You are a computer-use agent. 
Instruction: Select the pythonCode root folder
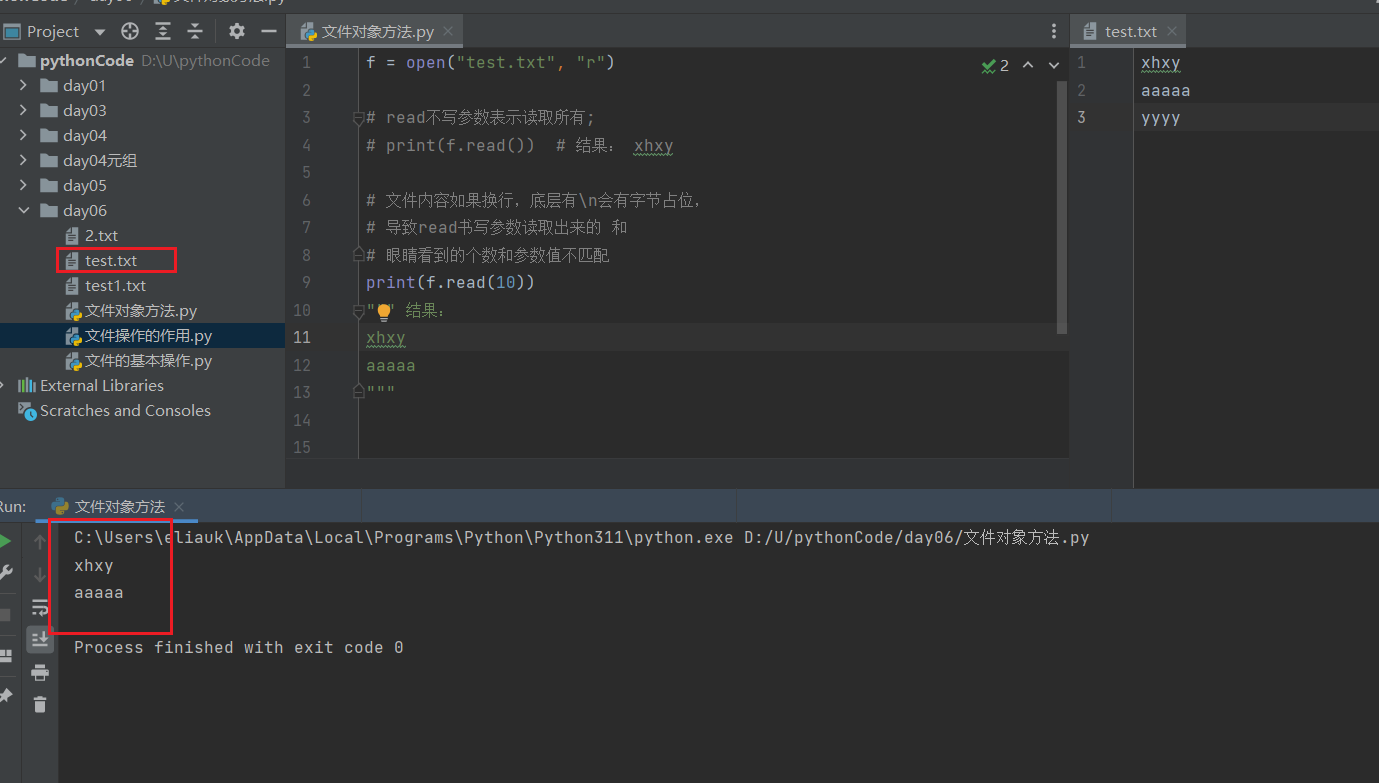tap(87, 60)
